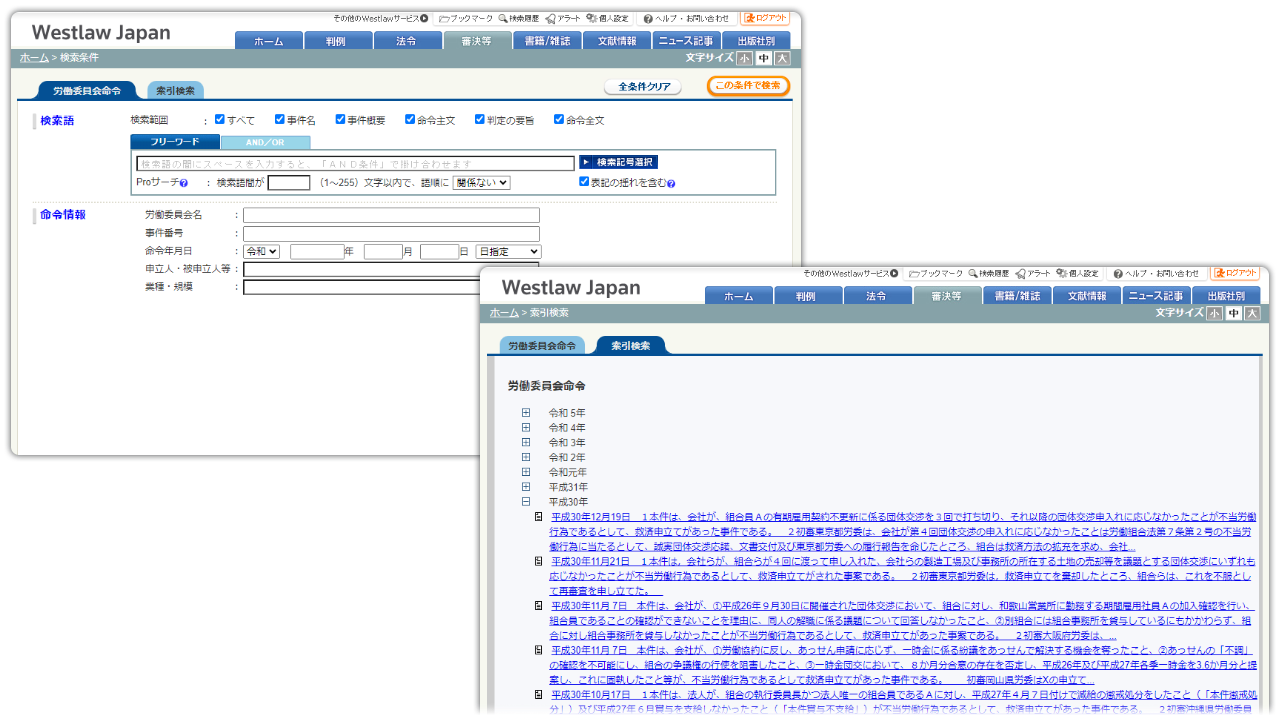Image resolution: width=1280 pixels, height=720 pixels.
Task: Open アラート bell in the front window
Action: 1020,274
